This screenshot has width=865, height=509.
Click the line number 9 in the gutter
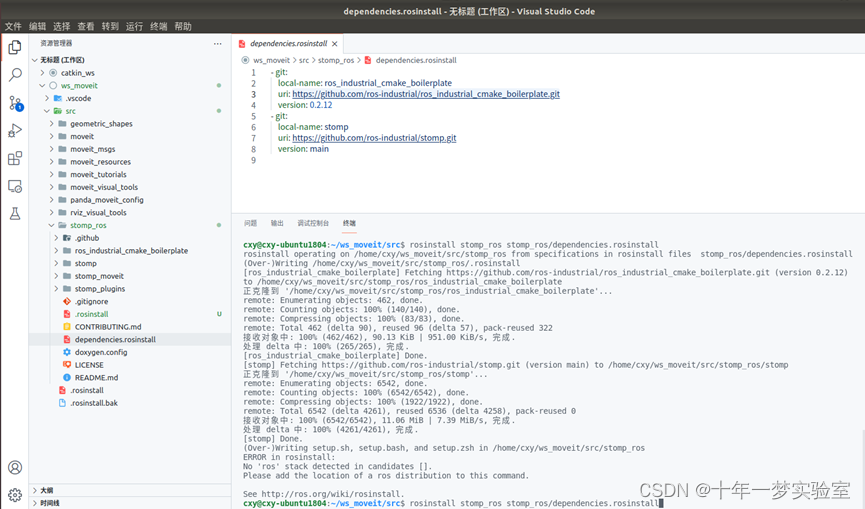coord(253,160)
